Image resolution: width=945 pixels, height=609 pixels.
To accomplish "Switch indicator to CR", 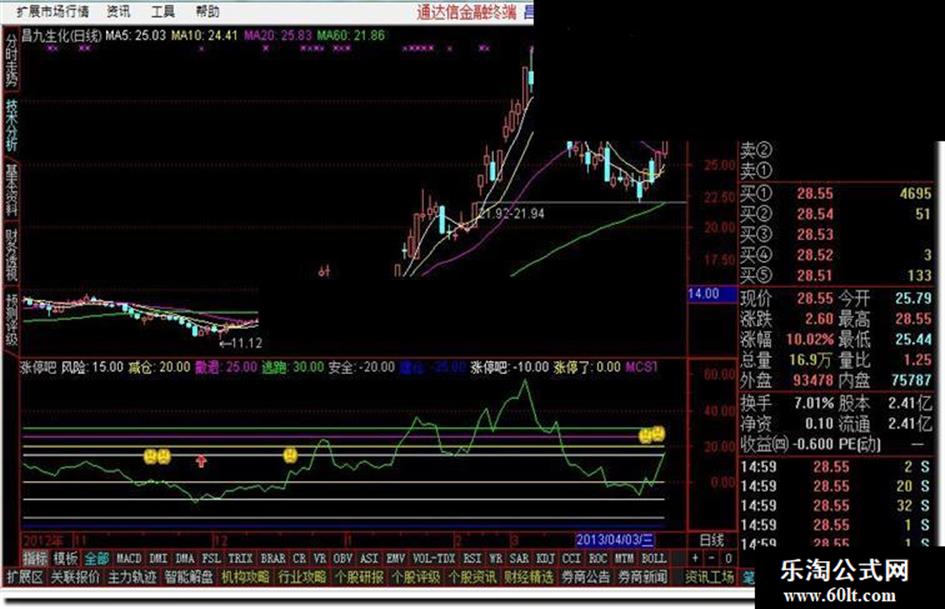I will (300, 558).
